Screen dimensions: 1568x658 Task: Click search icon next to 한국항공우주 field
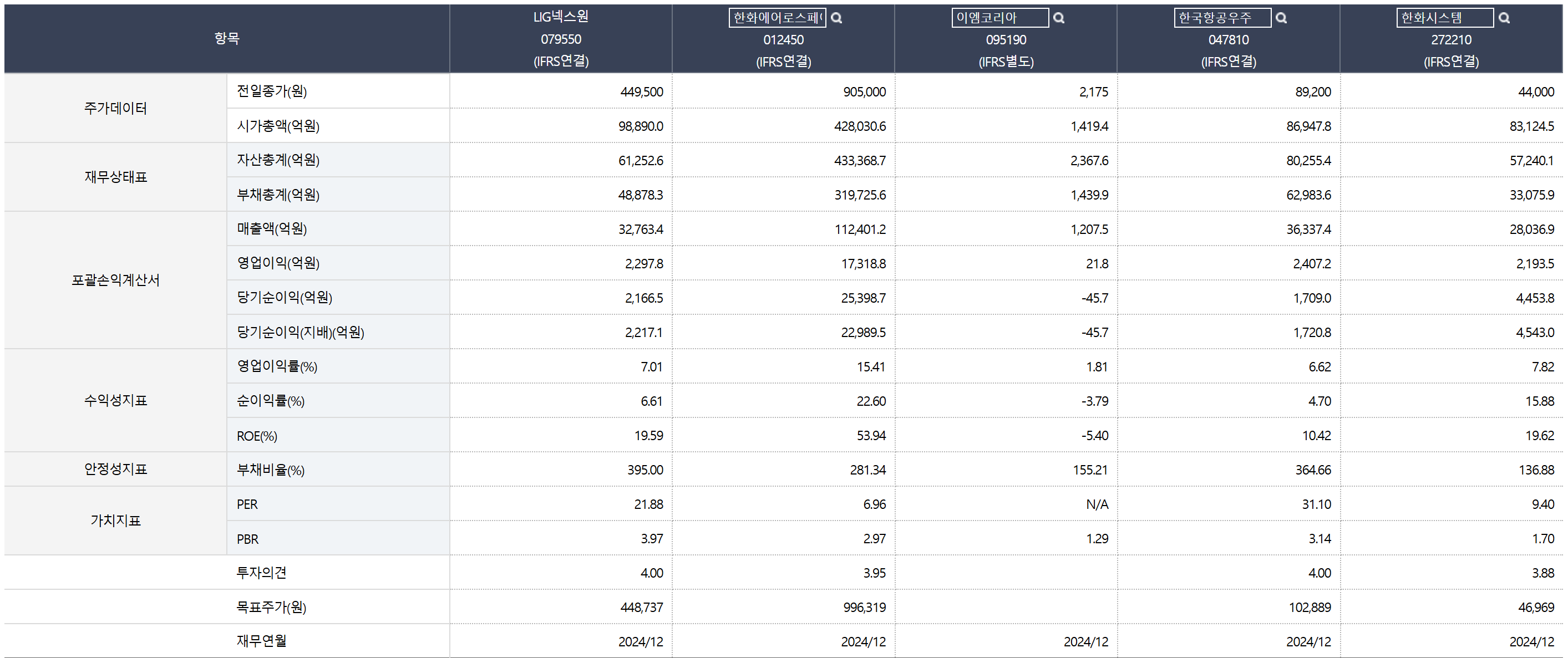[x=1281, y=18]
